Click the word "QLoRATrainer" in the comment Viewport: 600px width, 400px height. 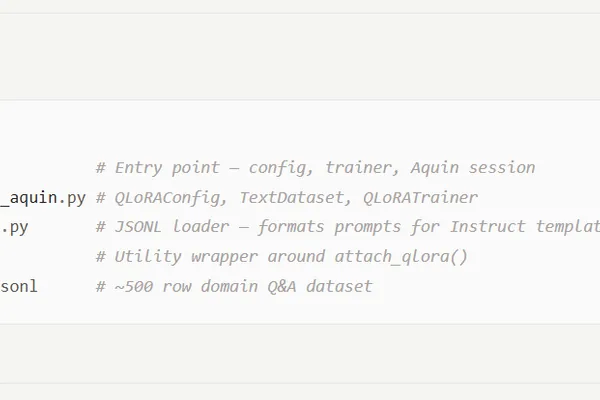coord(420,198)
